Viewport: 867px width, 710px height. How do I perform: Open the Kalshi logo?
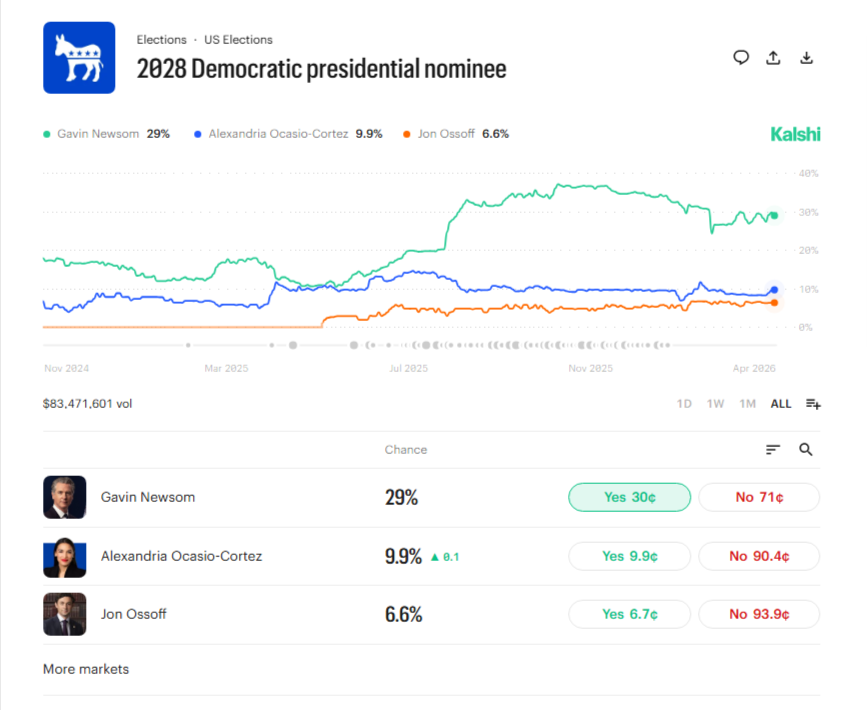pyautogui.click(x=795, y=134)
